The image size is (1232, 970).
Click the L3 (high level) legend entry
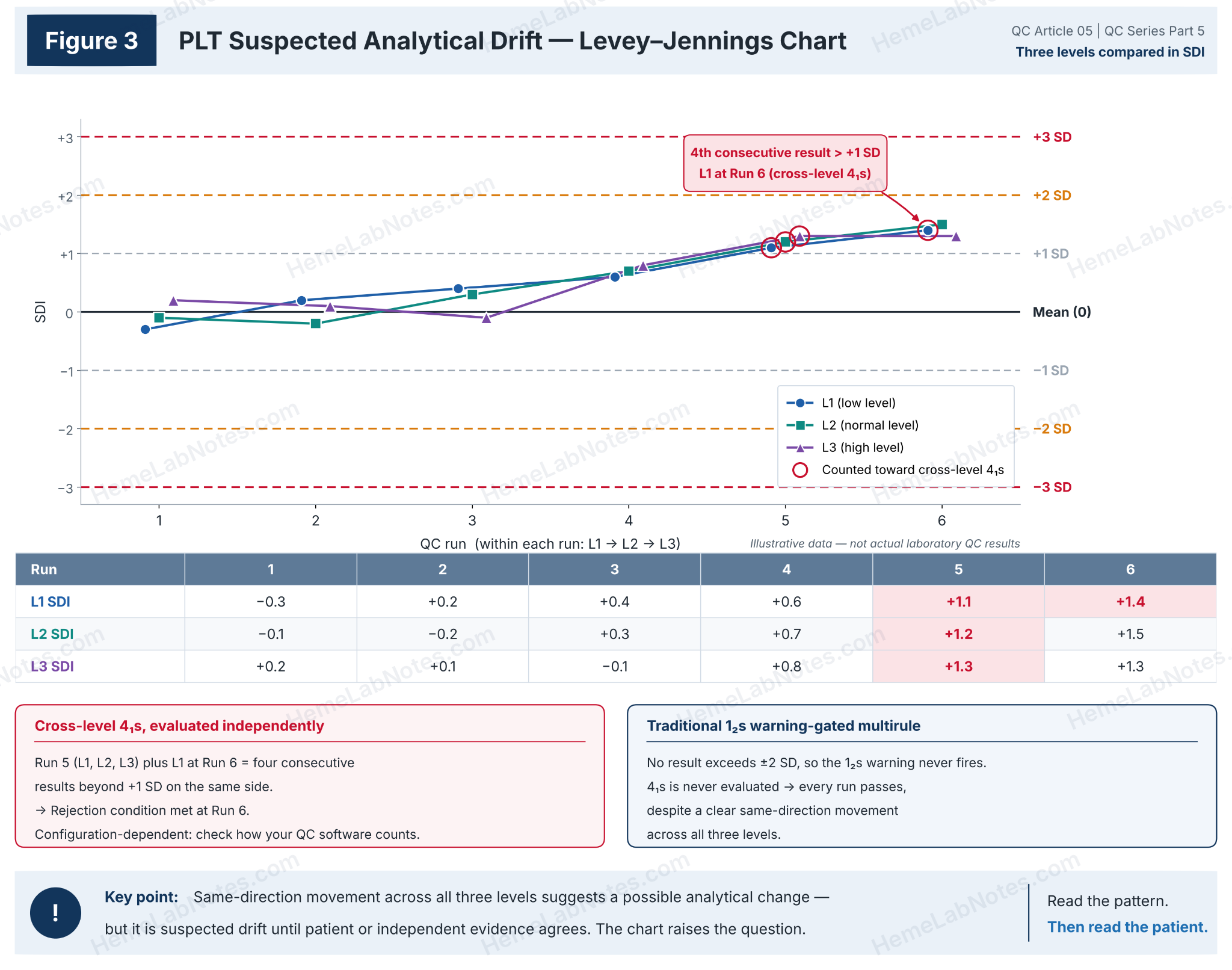tap(845, 447)
